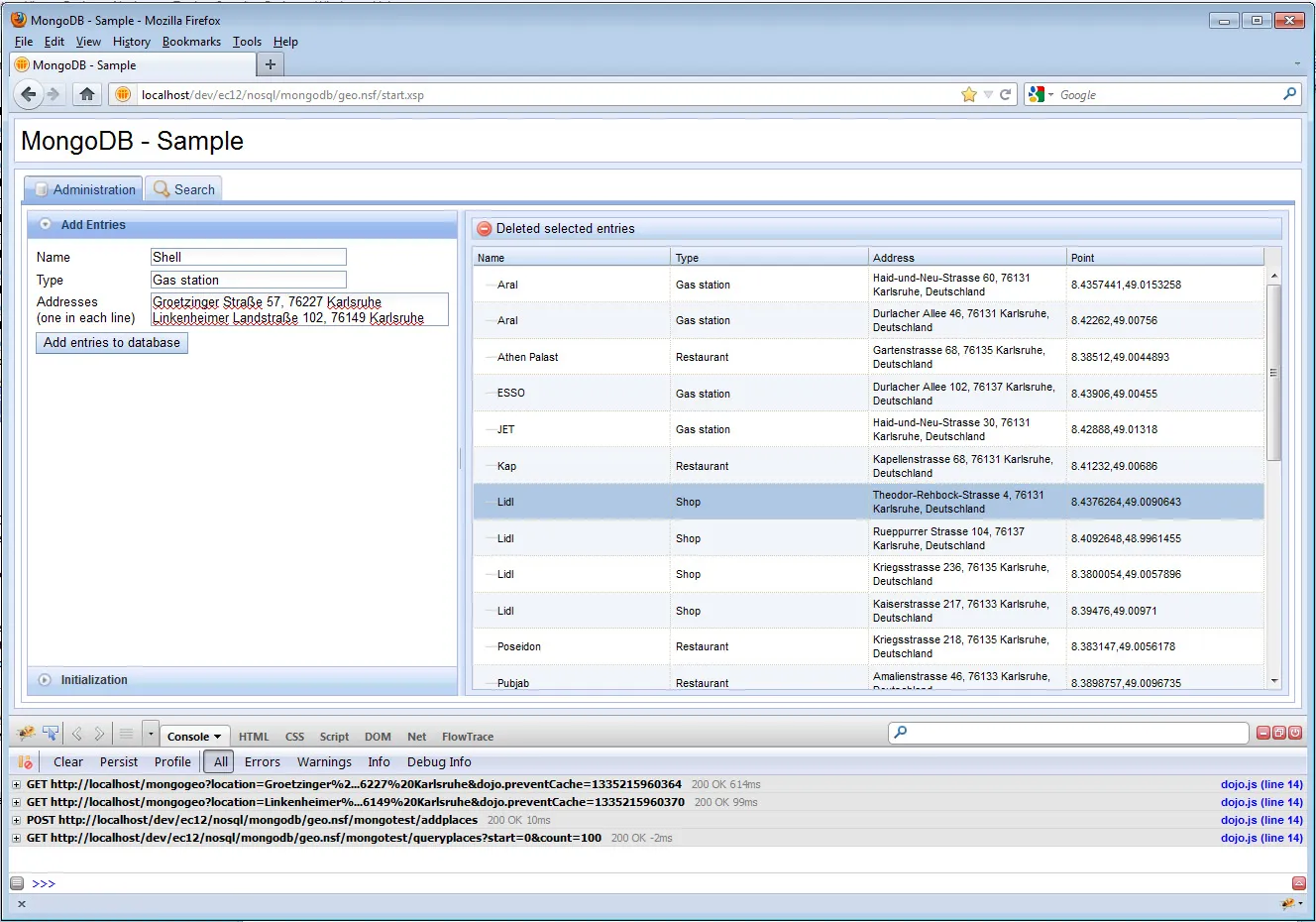Click the entries table vertical scrollbar
The height and width of the screenshot is (922, 1316).
pos(1274,372)
